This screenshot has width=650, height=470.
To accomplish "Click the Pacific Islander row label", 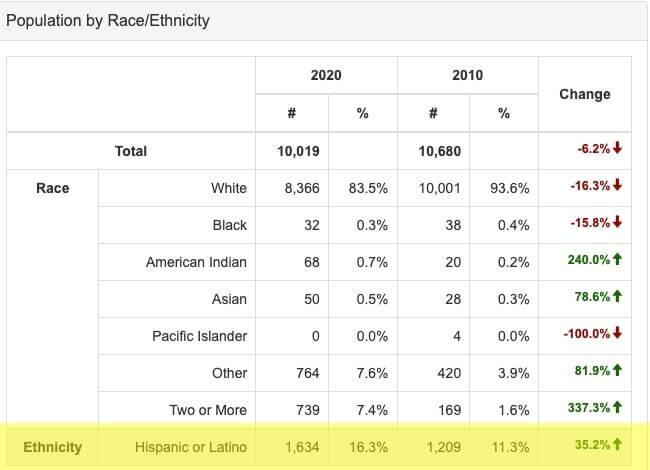I will [199, 336].
